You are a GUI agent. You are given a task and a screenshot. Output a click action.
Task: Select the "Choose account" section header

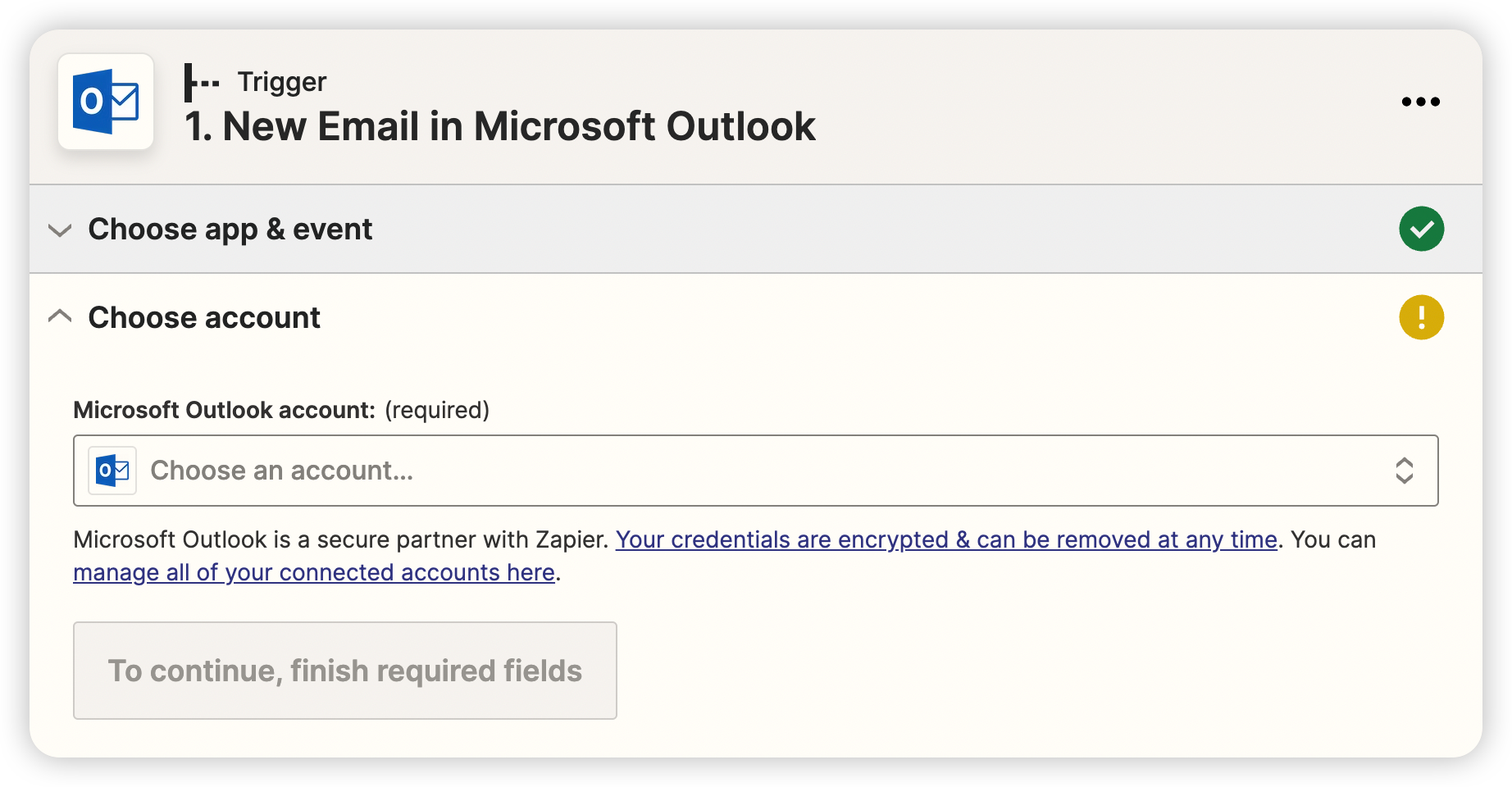(204, 317)
